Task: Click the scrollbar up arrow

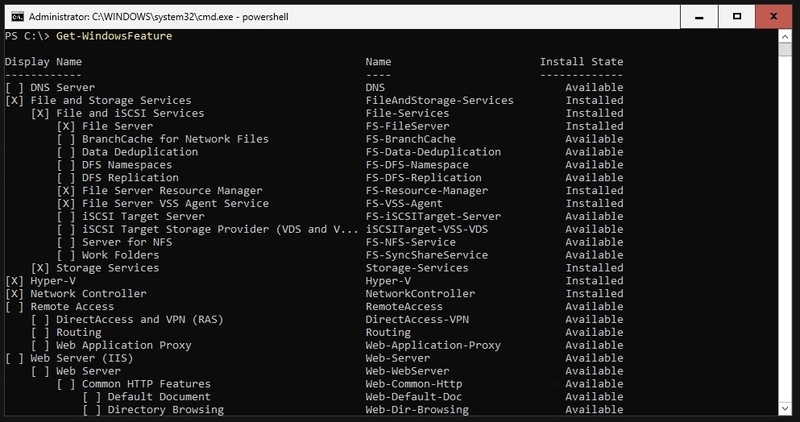Action: coord(785,36)
